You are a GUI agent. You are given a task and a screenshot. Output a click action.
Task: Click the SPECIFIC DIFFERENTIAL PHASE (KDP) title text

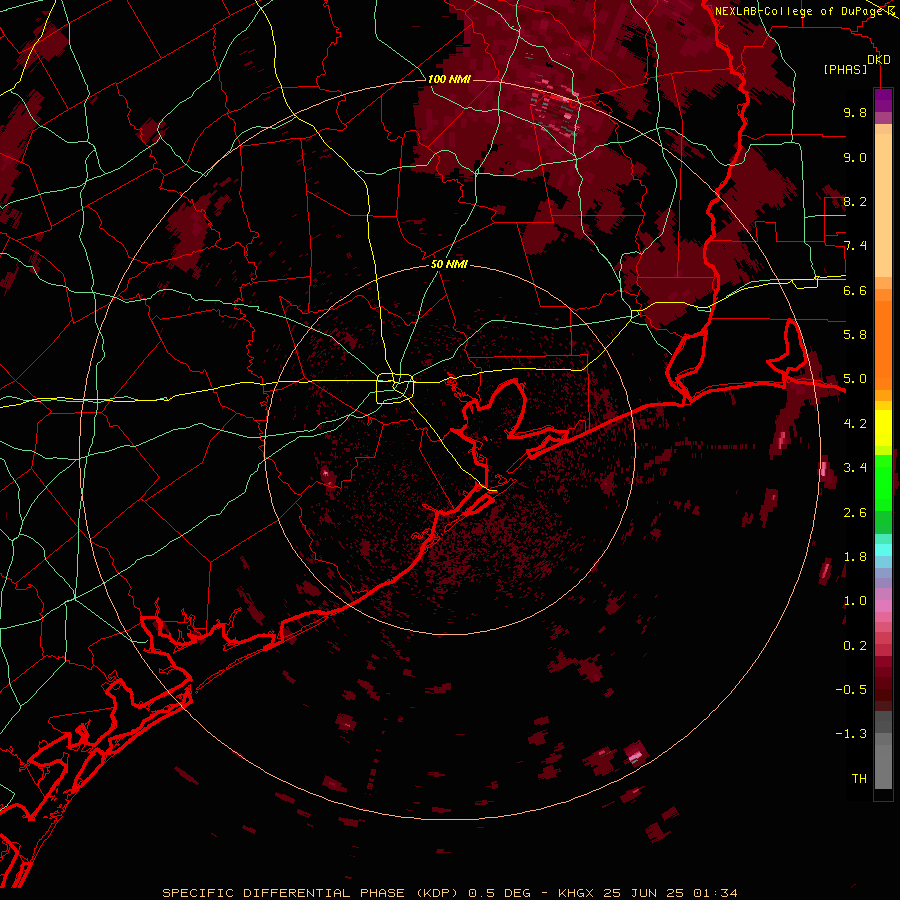pyautogui.click(x=312, y=893)
